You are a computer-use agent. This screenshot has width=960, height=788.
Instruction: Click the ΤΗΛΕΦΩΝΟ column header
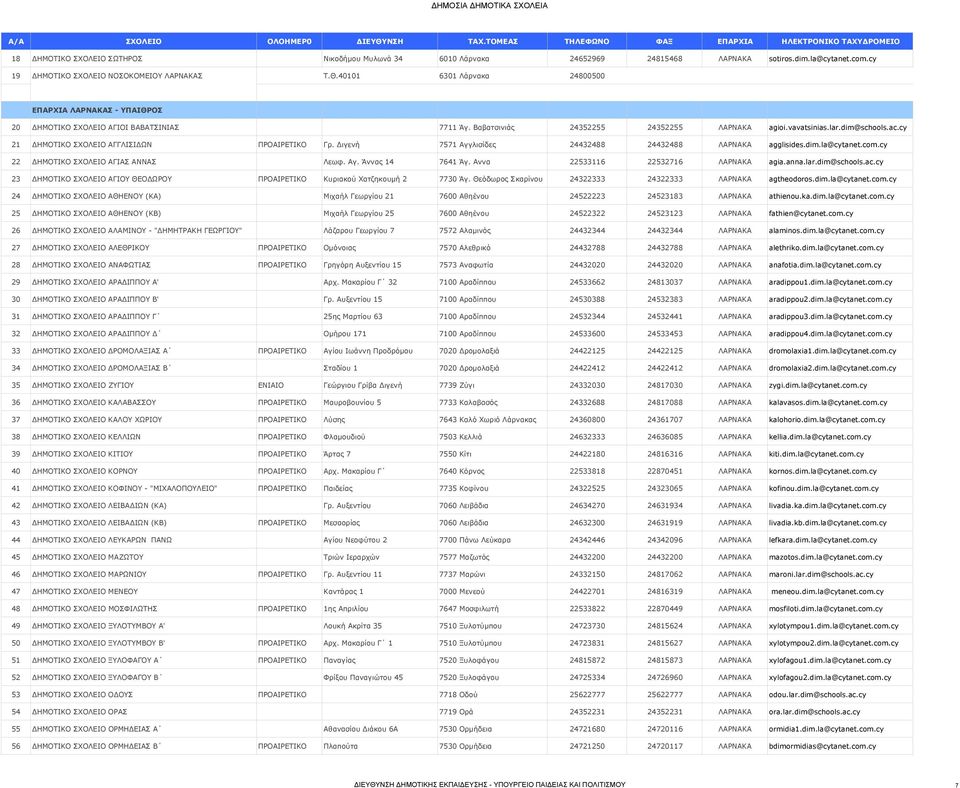pyautogui.click(x=587, y=42)
